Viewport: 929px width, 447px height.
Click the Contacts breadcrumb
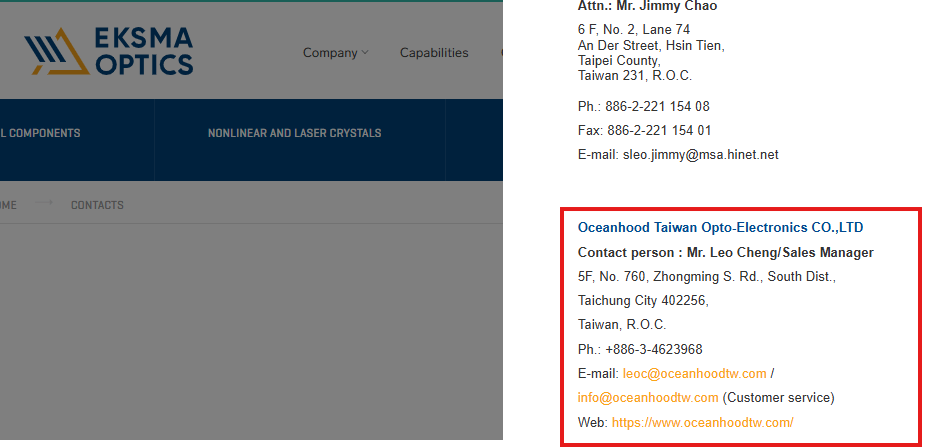coord(97,205)
